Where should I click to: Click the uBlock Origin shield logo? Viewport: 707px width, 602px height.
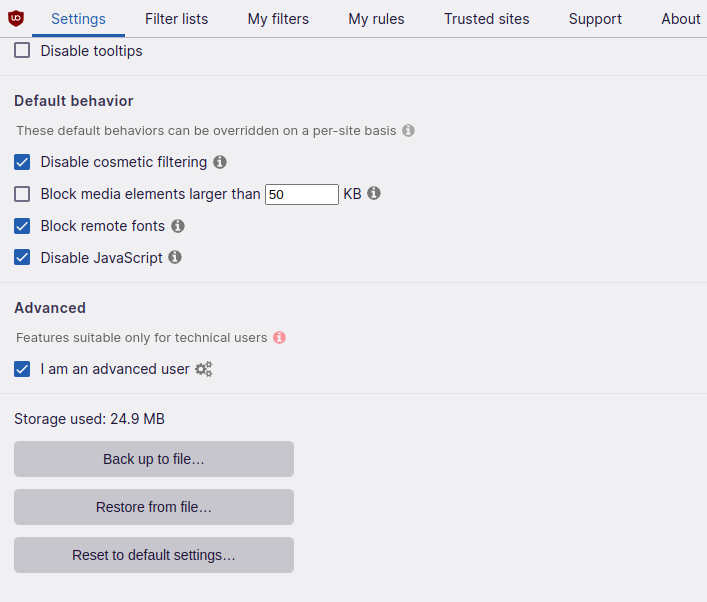coord(16,18)
